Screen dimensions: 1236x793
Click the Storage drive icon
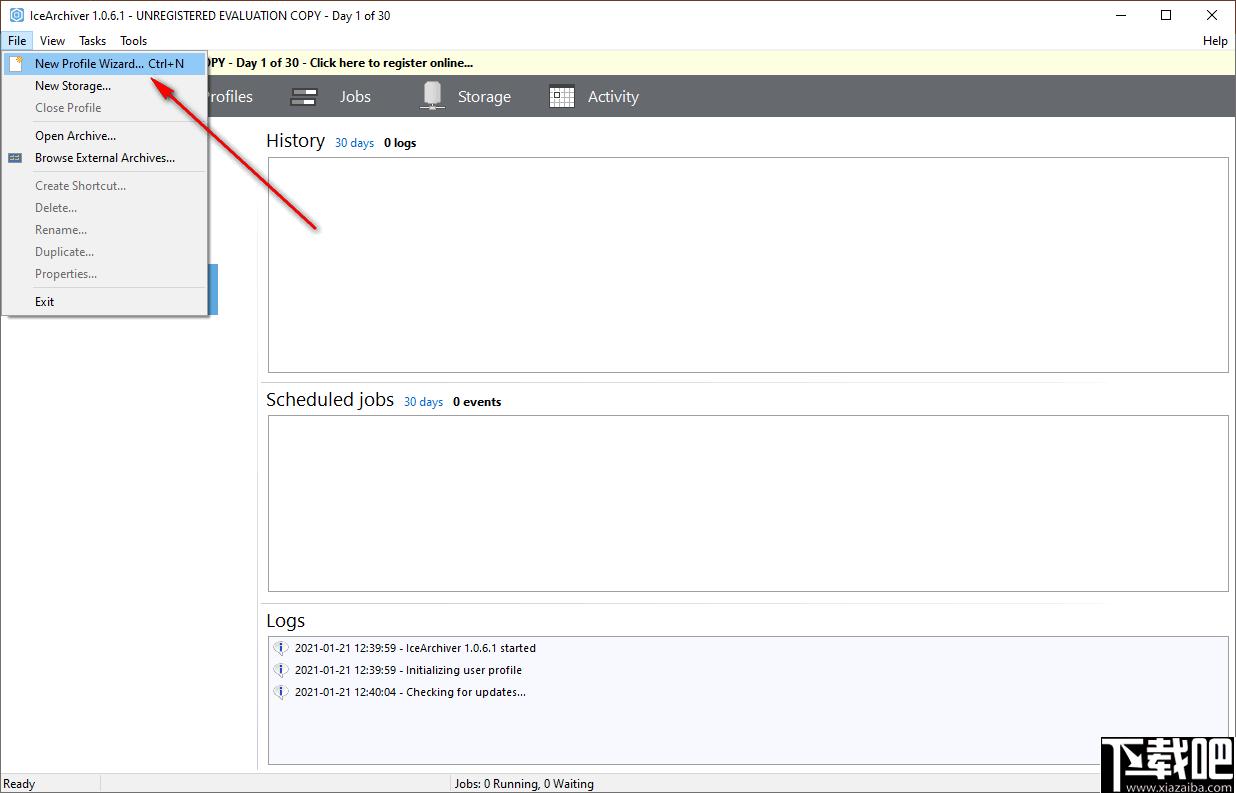click(432, 95)
